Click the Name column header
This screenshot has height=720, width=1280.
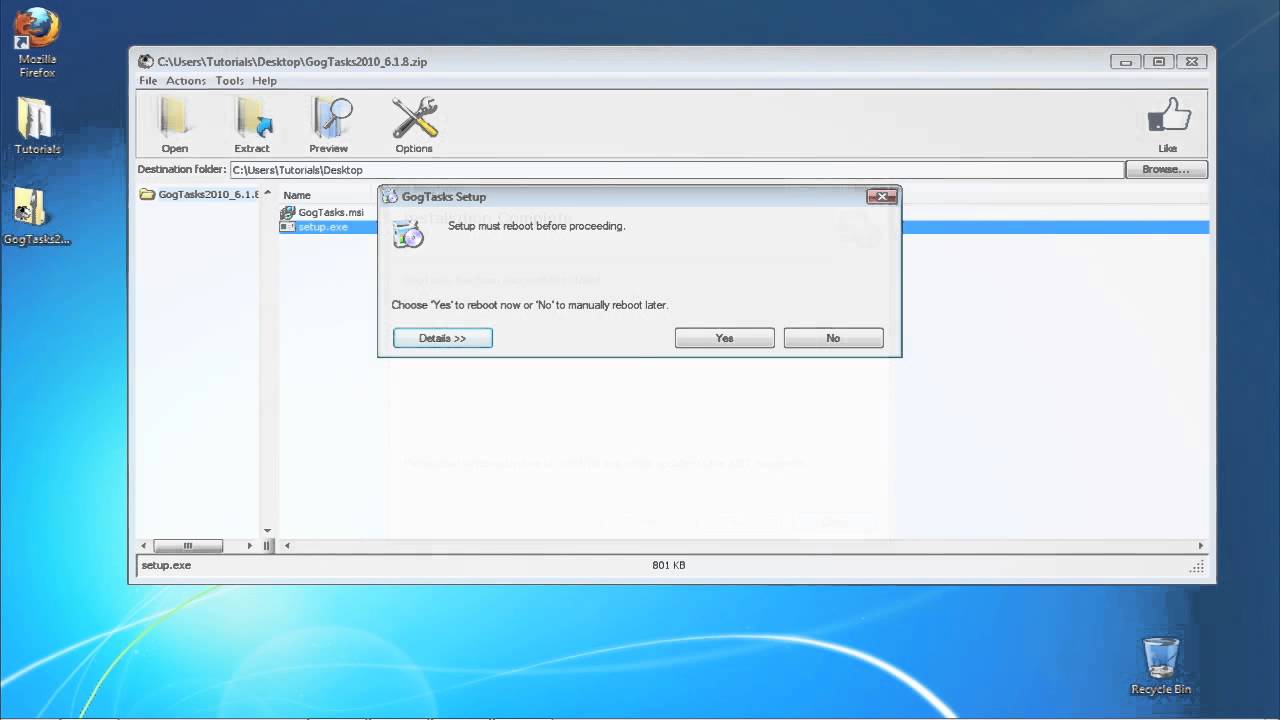click(x=297, y=195)
